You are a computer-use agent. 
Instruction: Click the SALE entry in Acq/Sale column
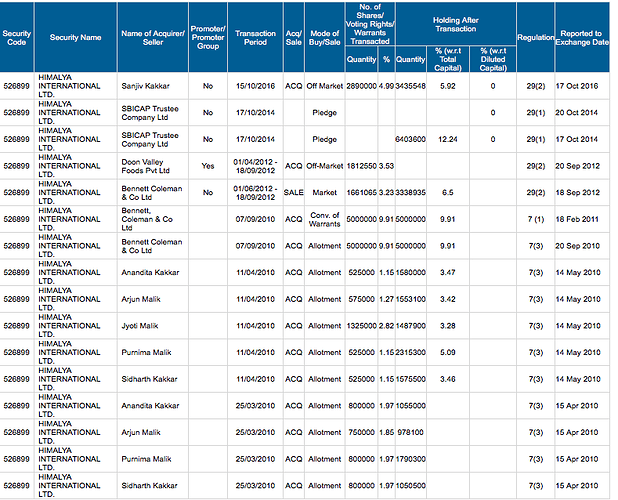293,192
